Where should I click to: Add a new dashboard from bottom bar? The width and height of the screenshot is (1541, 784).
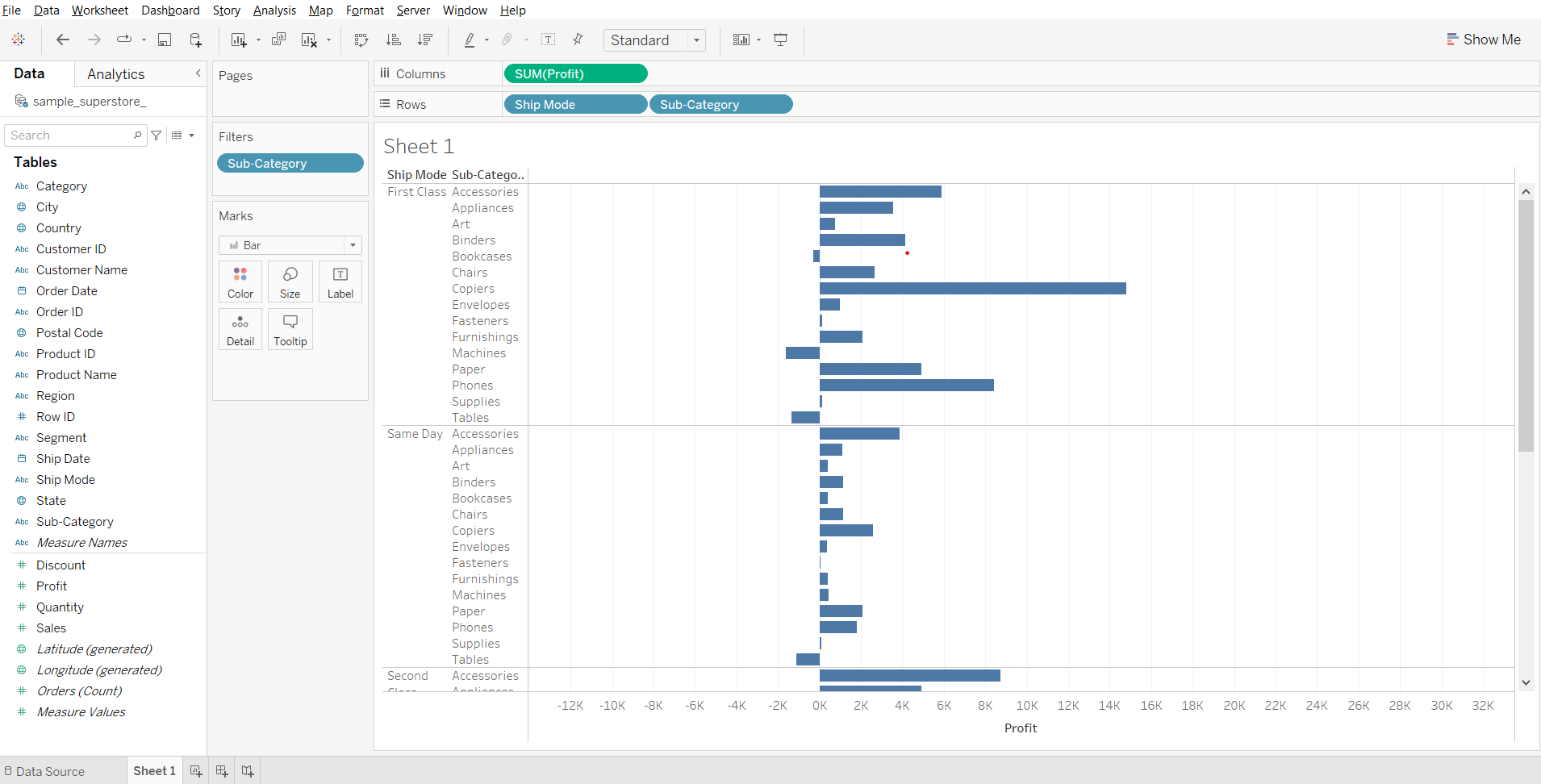[222, 771]
